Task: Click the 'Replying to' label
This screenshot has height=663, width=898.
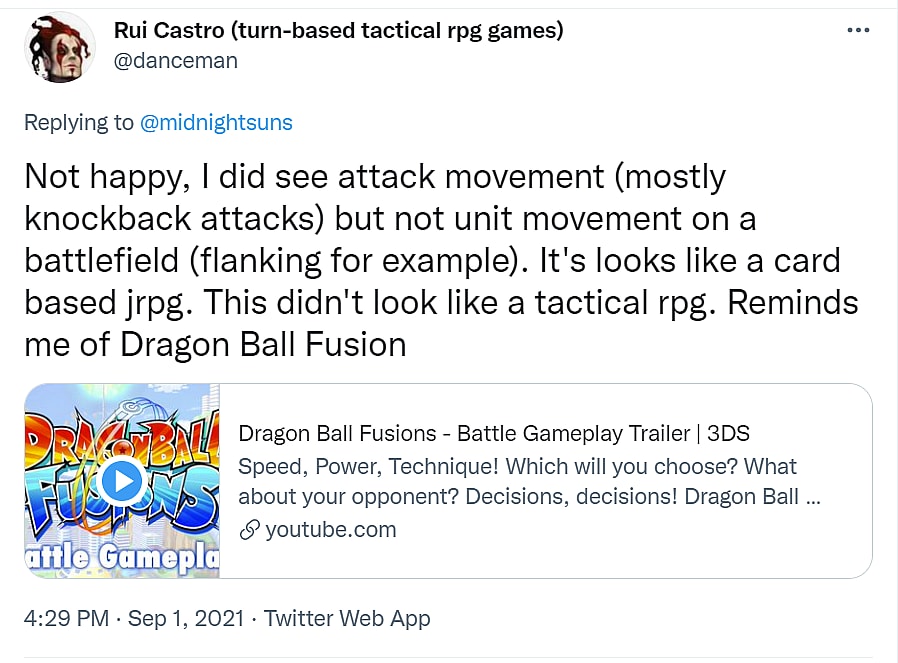Action: point(78,122)
